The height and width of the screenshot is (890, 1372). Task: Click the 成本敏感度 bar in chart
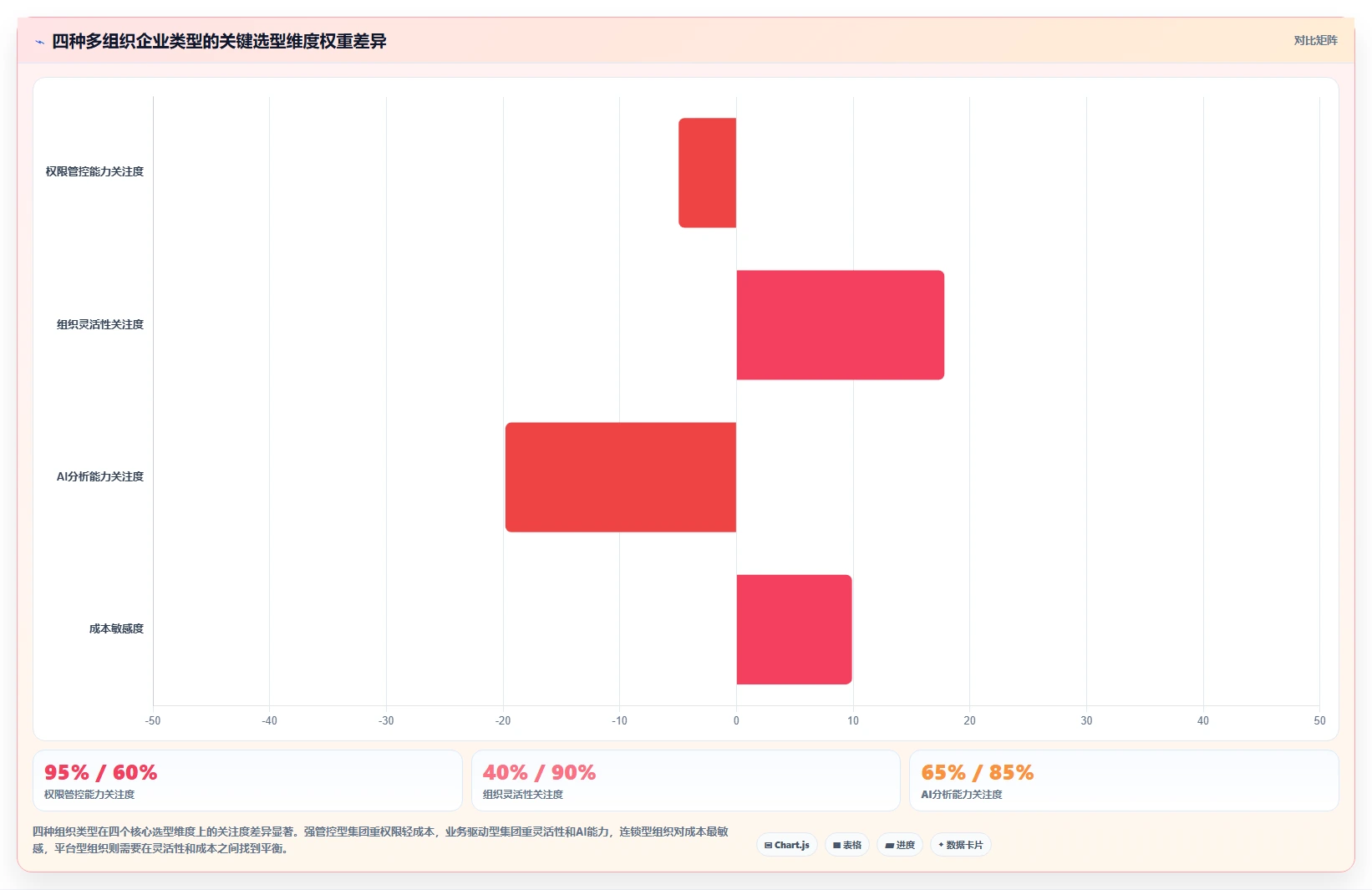[x=795, y=629]
